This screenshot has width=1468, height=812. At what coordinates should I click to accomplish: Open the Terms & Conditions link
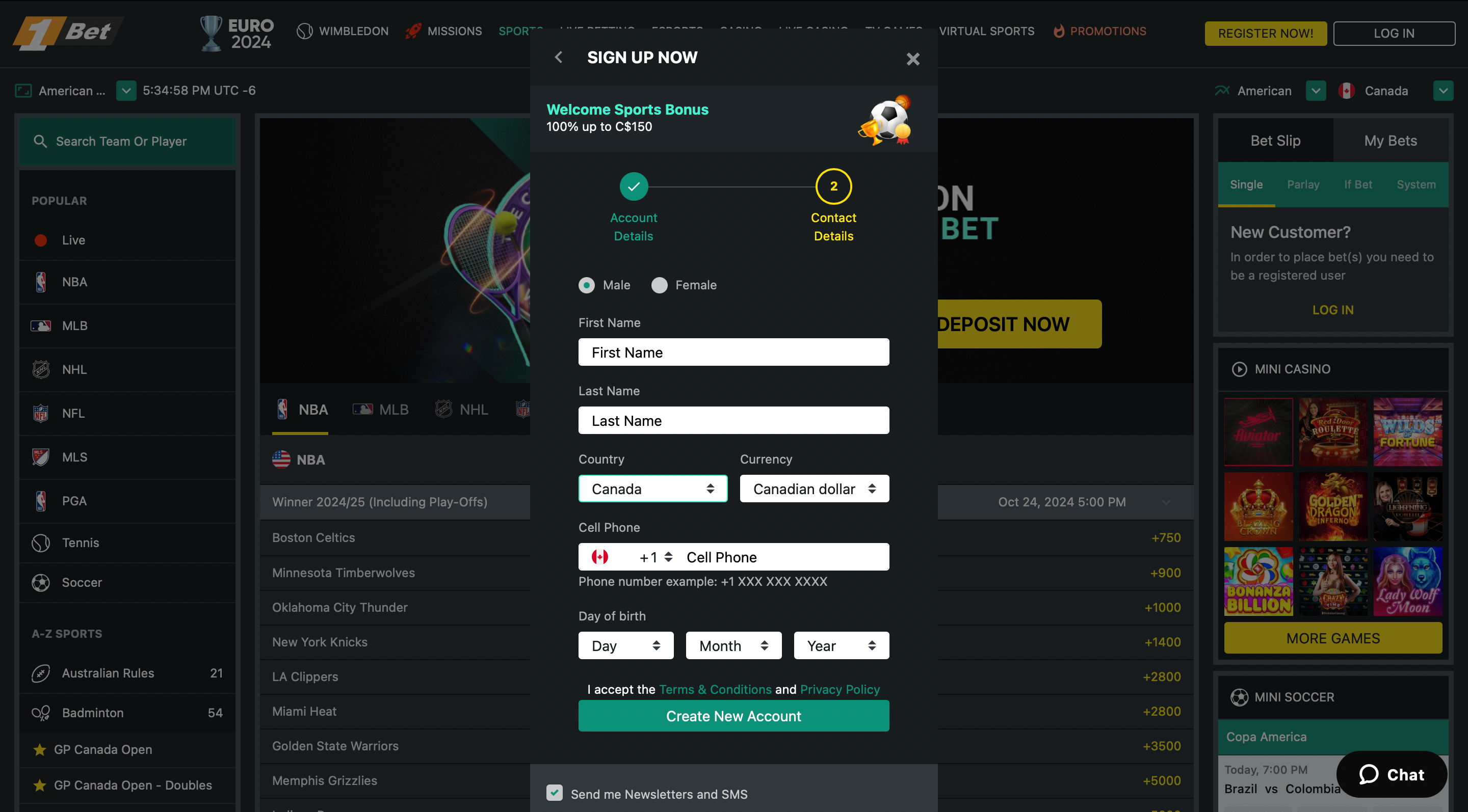[715, 689]
